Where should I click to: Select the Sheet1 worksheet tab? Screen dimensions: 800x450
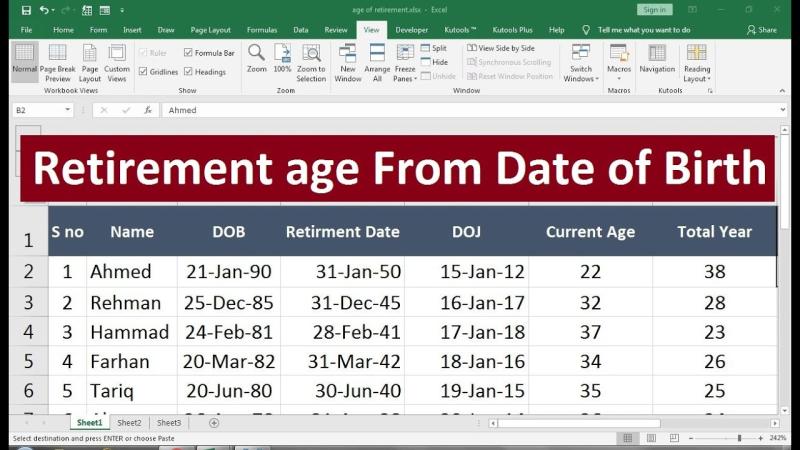point(90,423)
